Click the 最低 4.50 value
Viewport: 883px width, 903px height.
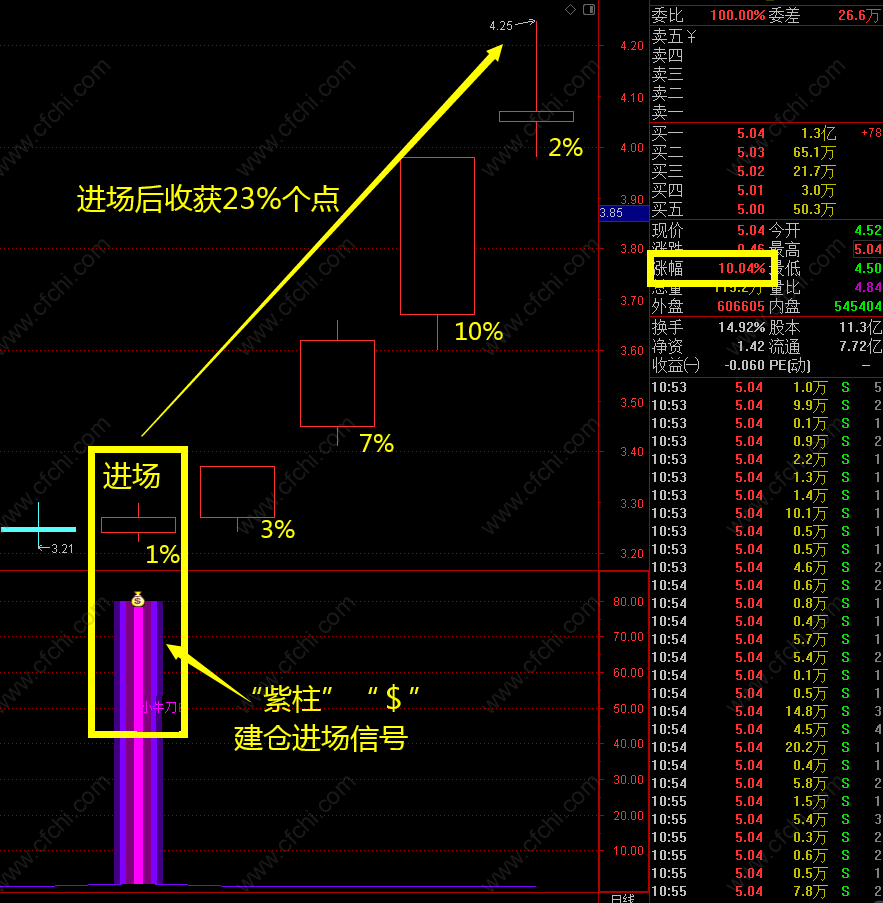[x=868, y=268]
